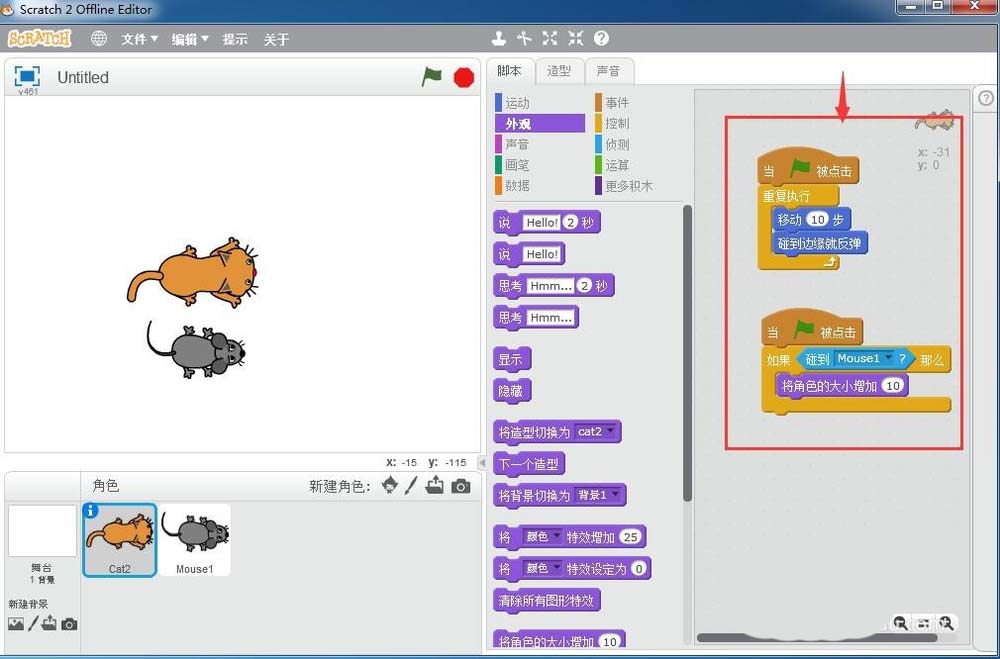1000x659 pixels.
Task: Open the language globe dropdown
Action: click(x=98, y=39)
